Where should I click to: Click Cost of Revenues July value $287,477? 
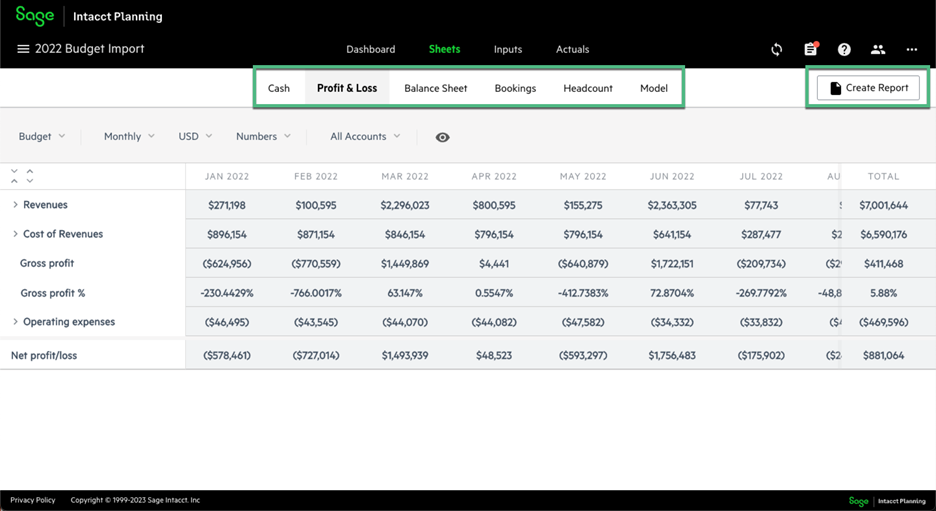click(x=761, y=235)
